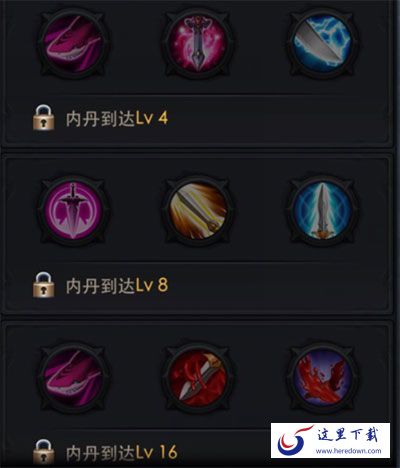The image size is (400, 468).
Task: Click the 内丹到达Lv 8 unlock requirement text
Action: (117, 286)
